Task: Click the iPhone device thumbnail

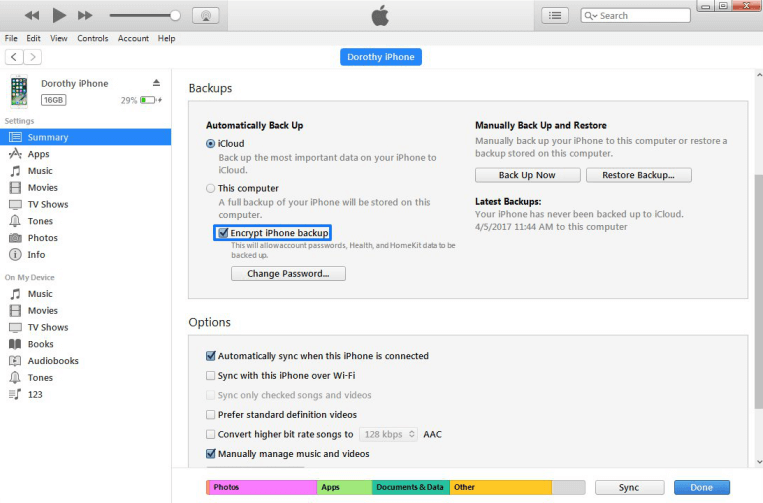Action: point(19,91)
